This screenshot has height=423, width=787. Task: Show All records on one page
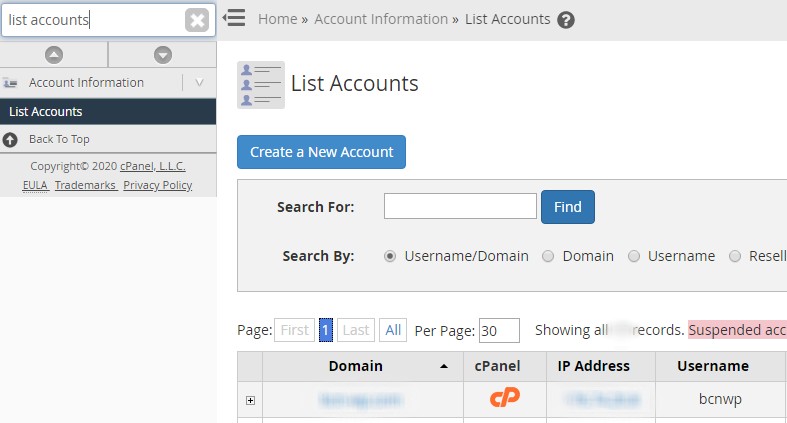point(393,330)
